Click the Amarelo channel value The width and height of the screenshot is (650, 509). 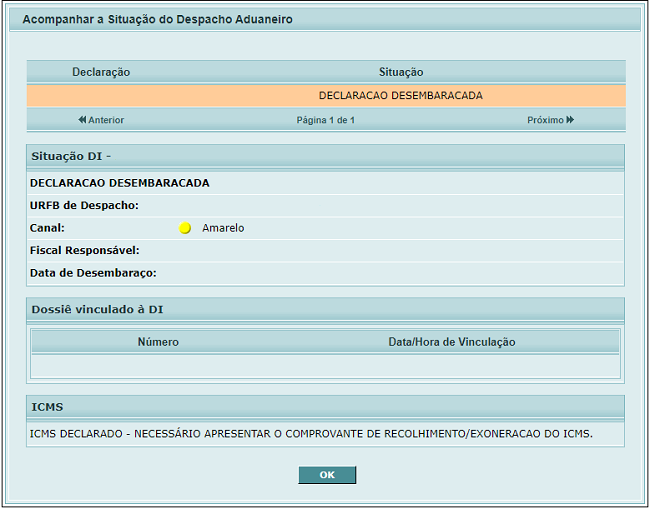[x=223, y=228]
